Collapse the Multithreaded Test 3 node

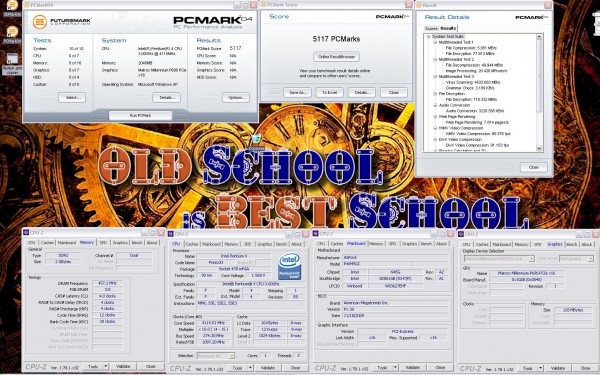point(435,77)
